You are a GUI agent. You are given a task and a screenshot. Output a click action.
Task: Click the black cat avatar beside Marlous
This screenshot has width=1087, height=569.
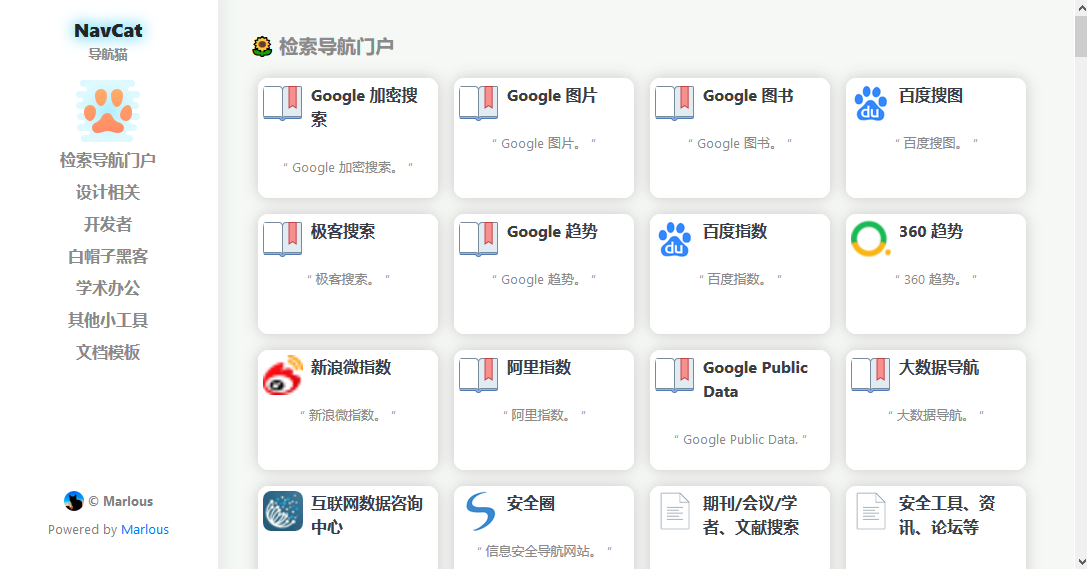[x=73, y=501]
